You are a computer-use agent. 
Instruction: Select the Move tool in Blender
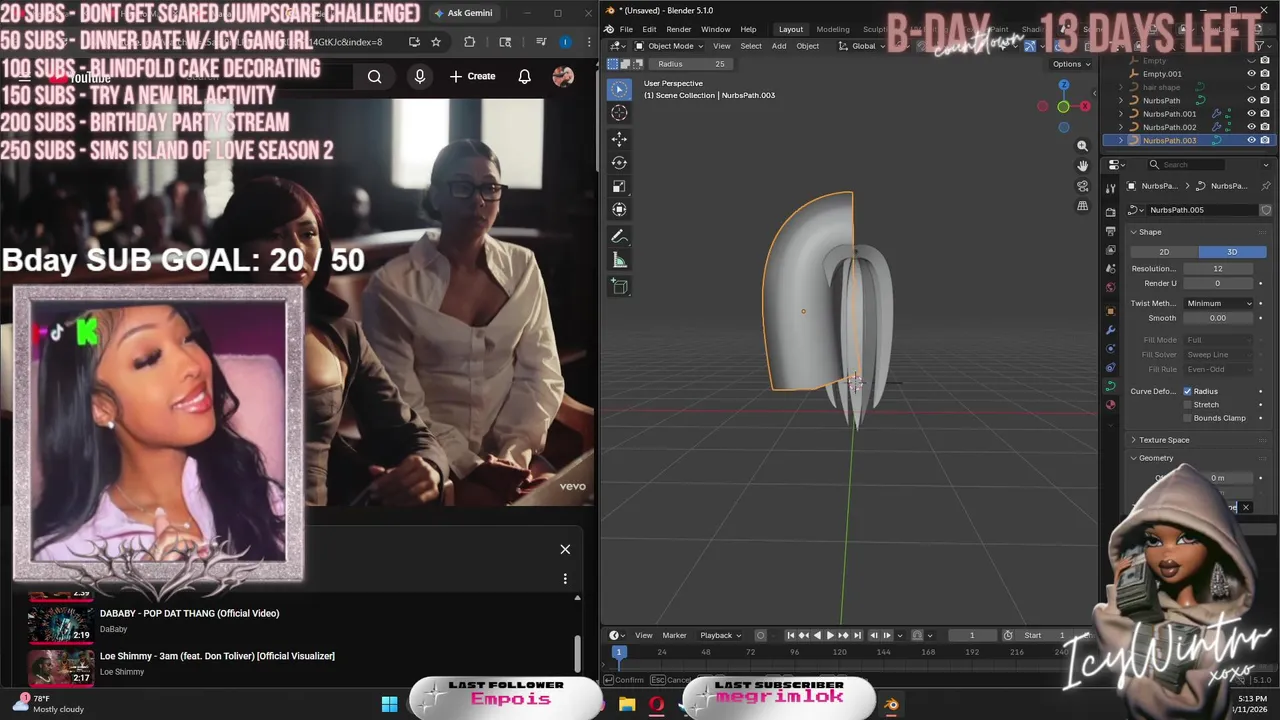coord(619,139)
